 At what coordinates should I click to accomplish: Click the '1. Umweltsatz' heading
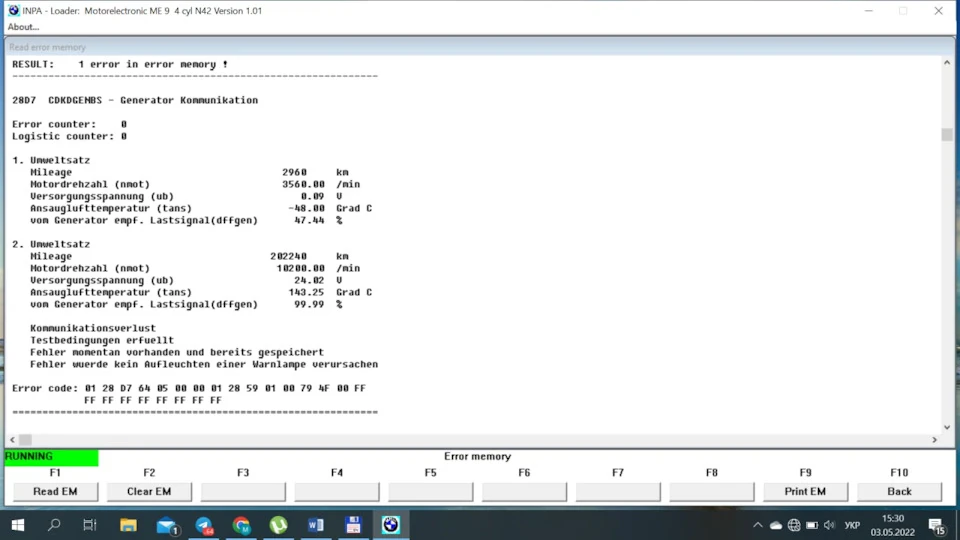(51, 160)
